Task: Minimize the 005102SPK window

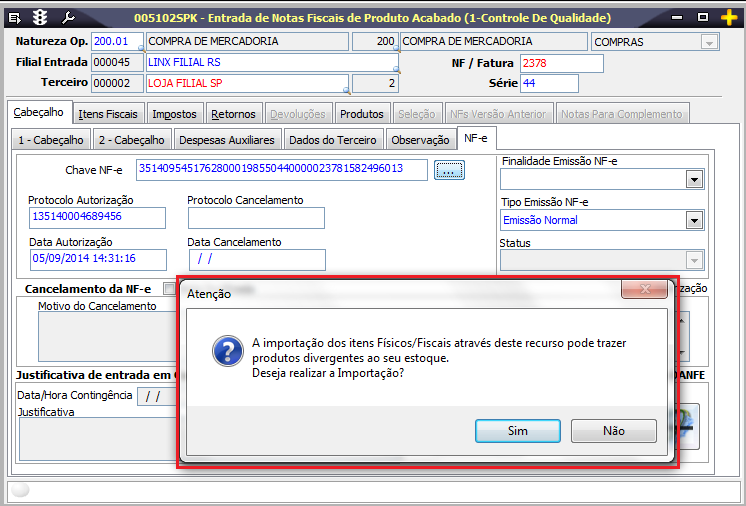Action: pyautogui.click(x=677, y=18)
